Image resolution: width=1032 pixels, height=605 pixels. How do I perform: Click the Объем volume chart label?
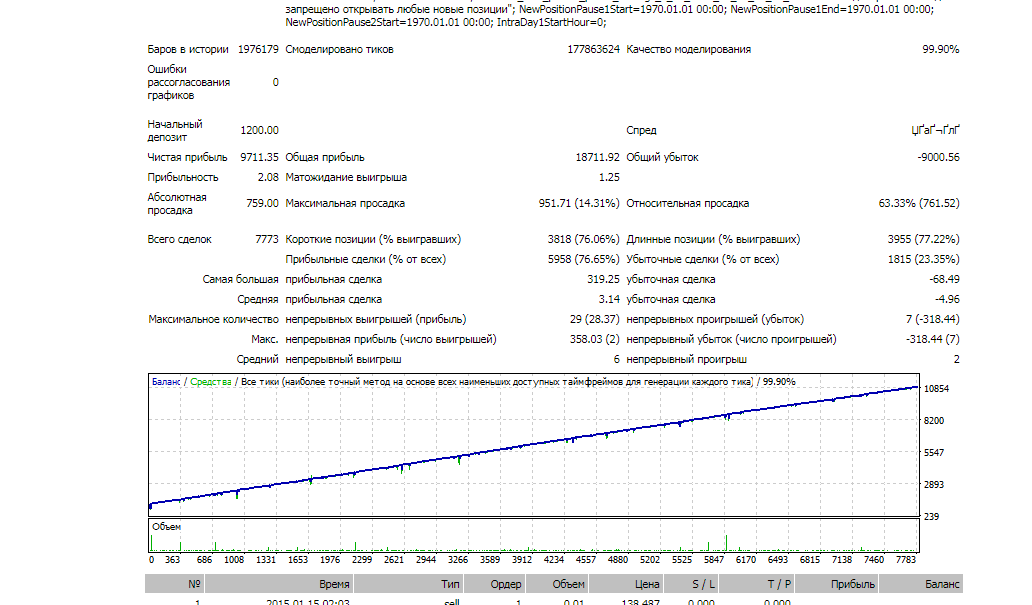tap(166, 527)
